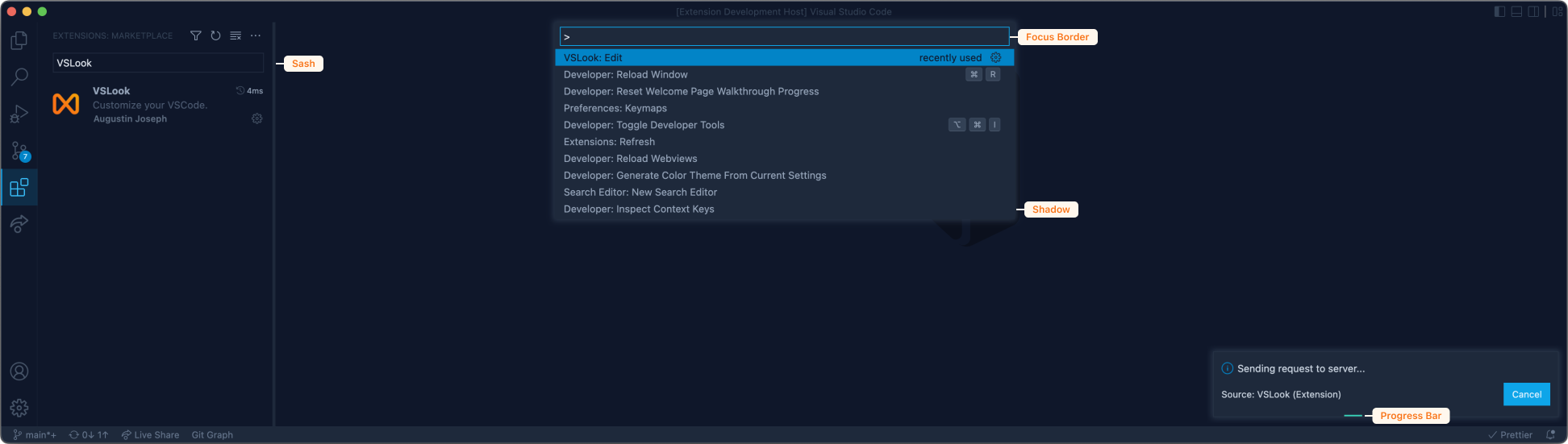Configure keybinding gear on VSLook: Edit row
Image resolution: width=1568 pixels, height=444 pixels.
[996, 58]
